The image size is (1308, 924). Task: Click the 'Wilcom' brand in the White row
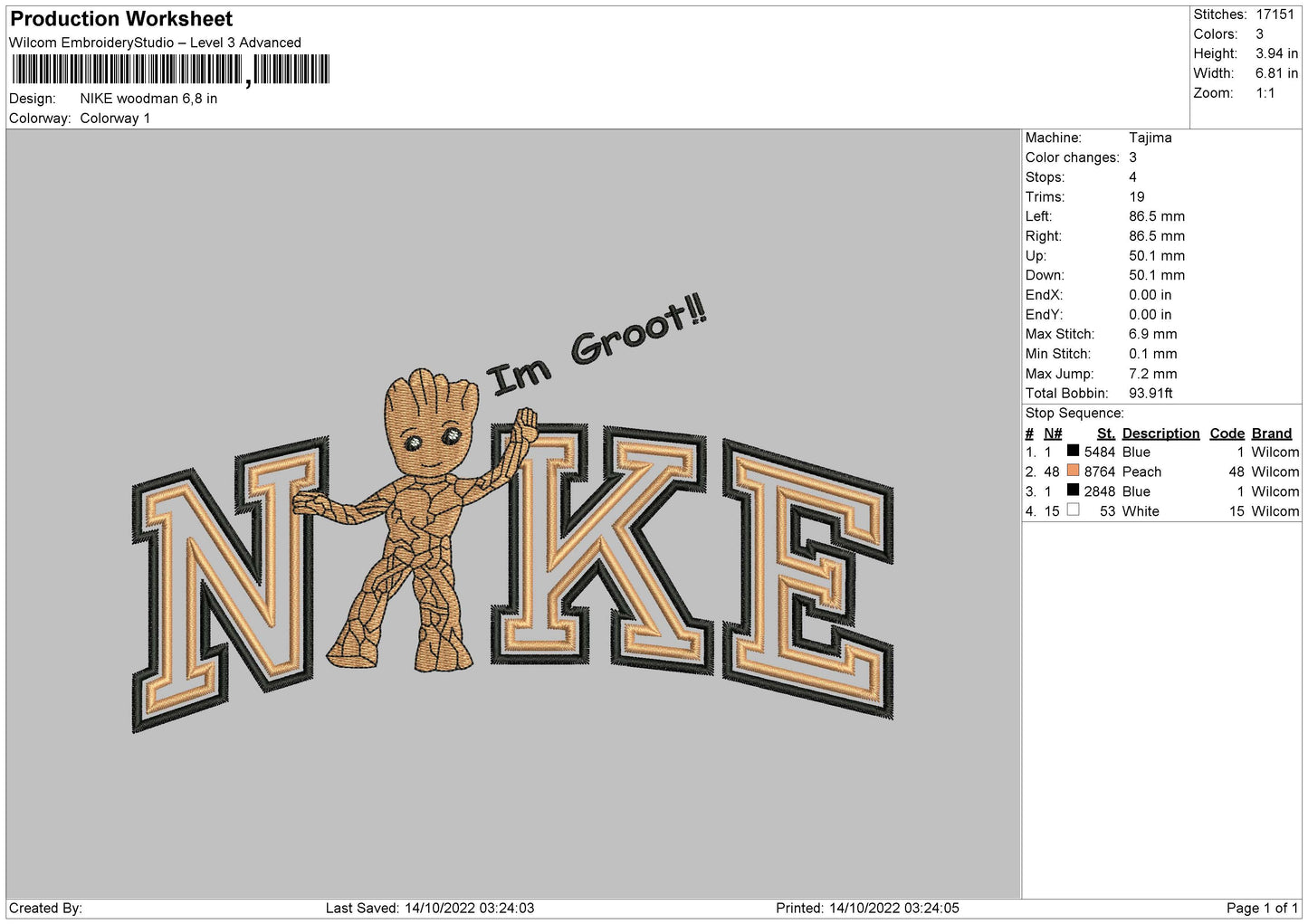1275,511
